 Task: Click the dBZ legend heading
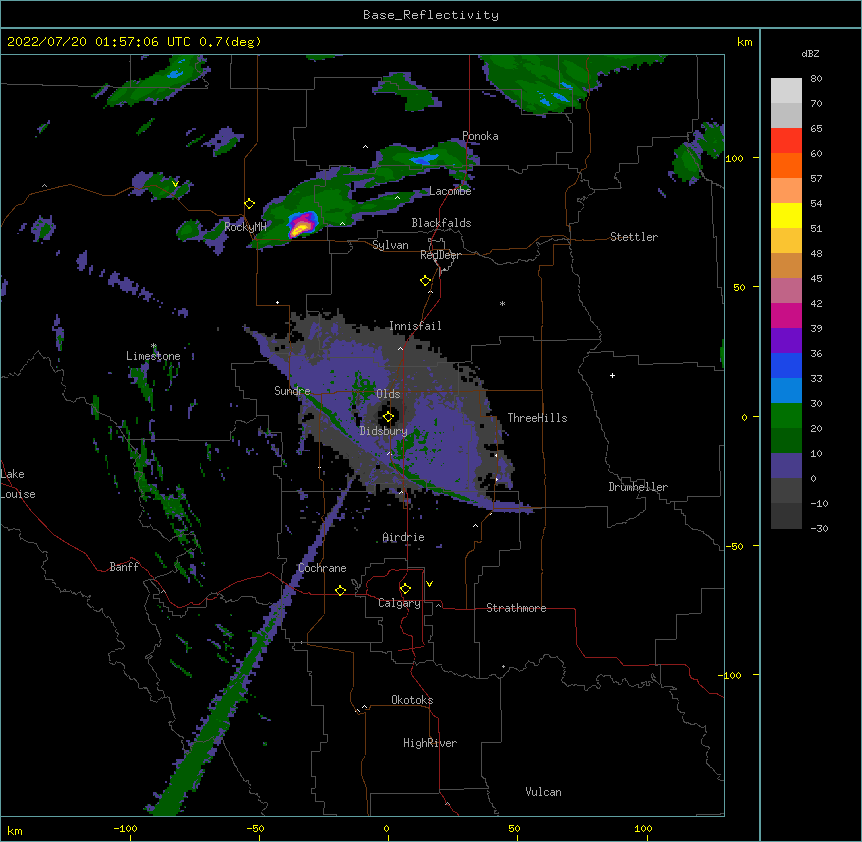810,54
